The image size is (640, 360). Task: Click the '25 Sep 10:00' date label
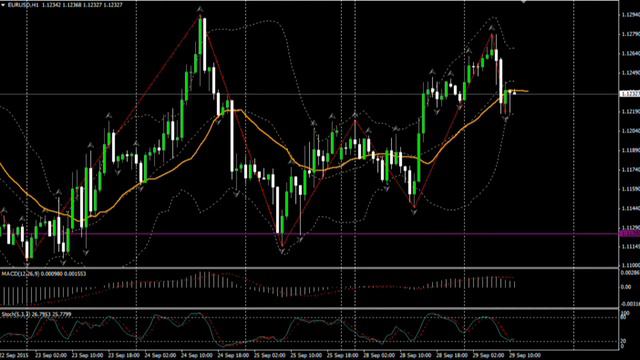pyautogui.click(x=307, y=356)
